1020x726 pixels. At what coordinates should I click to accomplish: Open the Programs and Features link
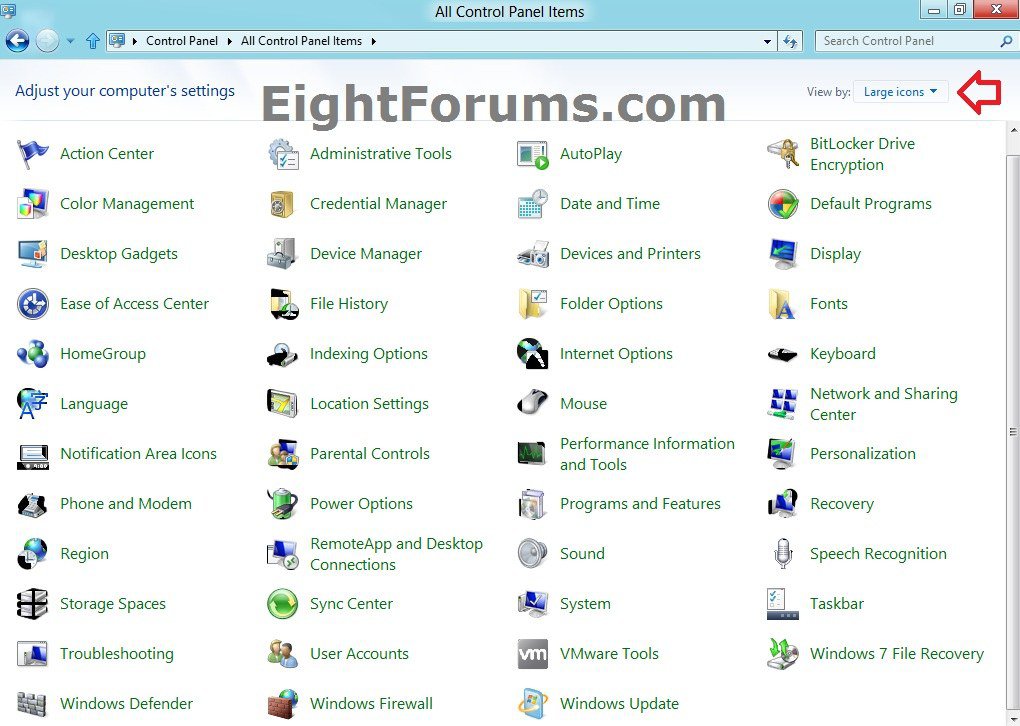coord(640,504)
